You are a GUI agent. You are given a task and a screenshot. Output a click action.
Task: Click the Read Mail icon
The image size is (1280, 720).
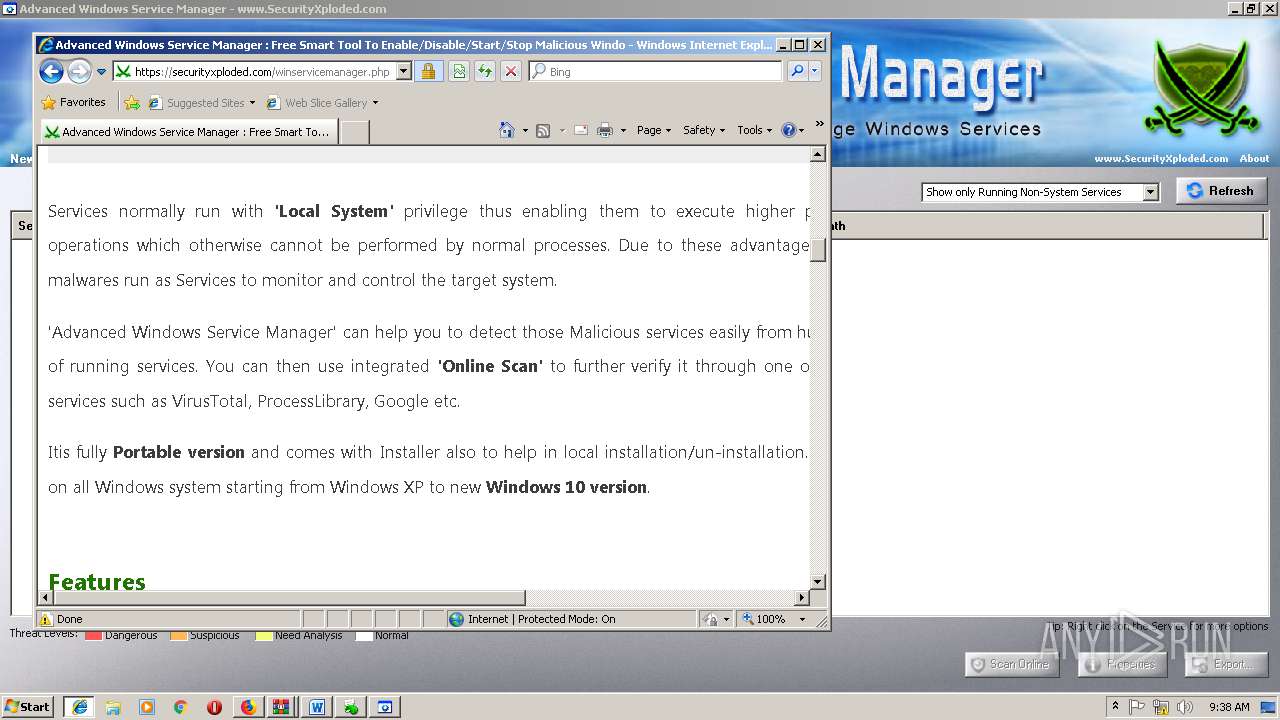tap(581, 130)
